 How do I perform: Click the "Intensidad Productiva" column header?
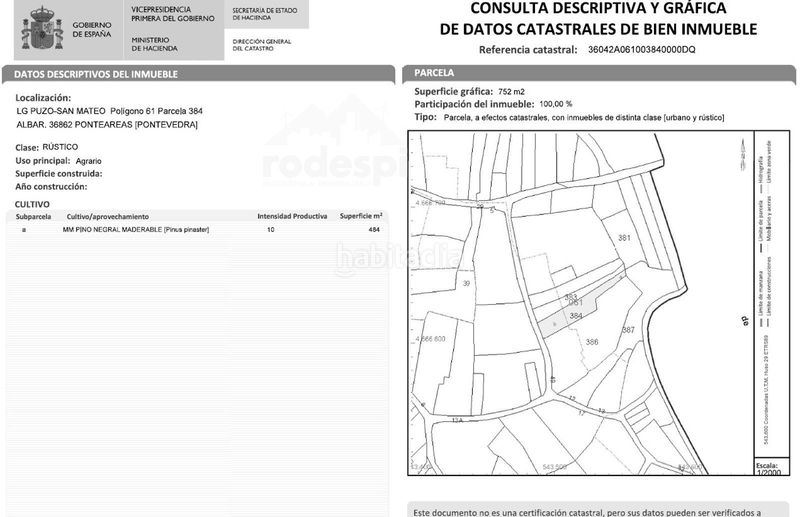pyautogui.click(x=292, y=216)
